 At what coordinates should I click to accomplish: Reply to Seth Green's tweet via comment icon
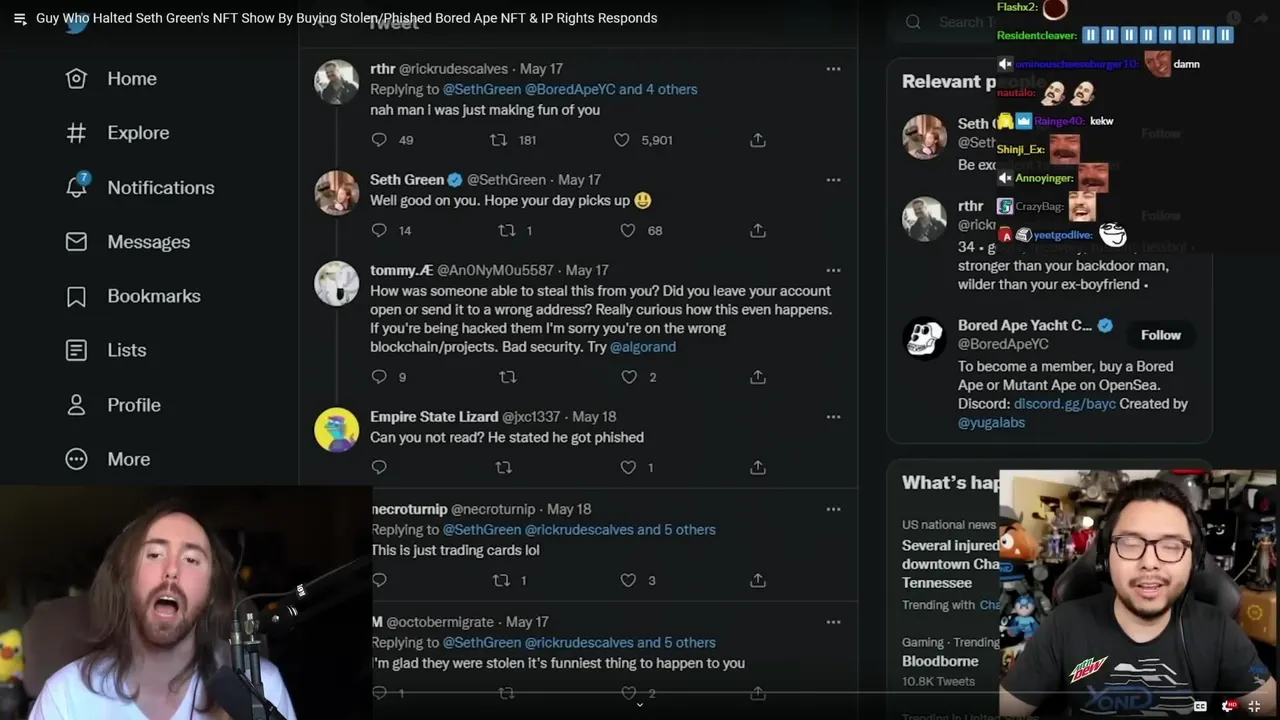(379, 230)
